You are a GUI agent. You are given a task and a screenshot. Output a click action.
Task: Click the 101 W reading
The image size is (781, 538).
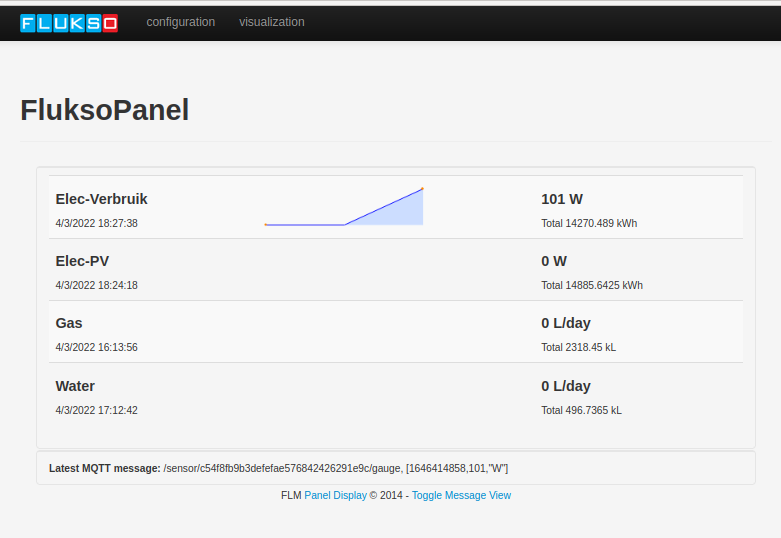562,199
